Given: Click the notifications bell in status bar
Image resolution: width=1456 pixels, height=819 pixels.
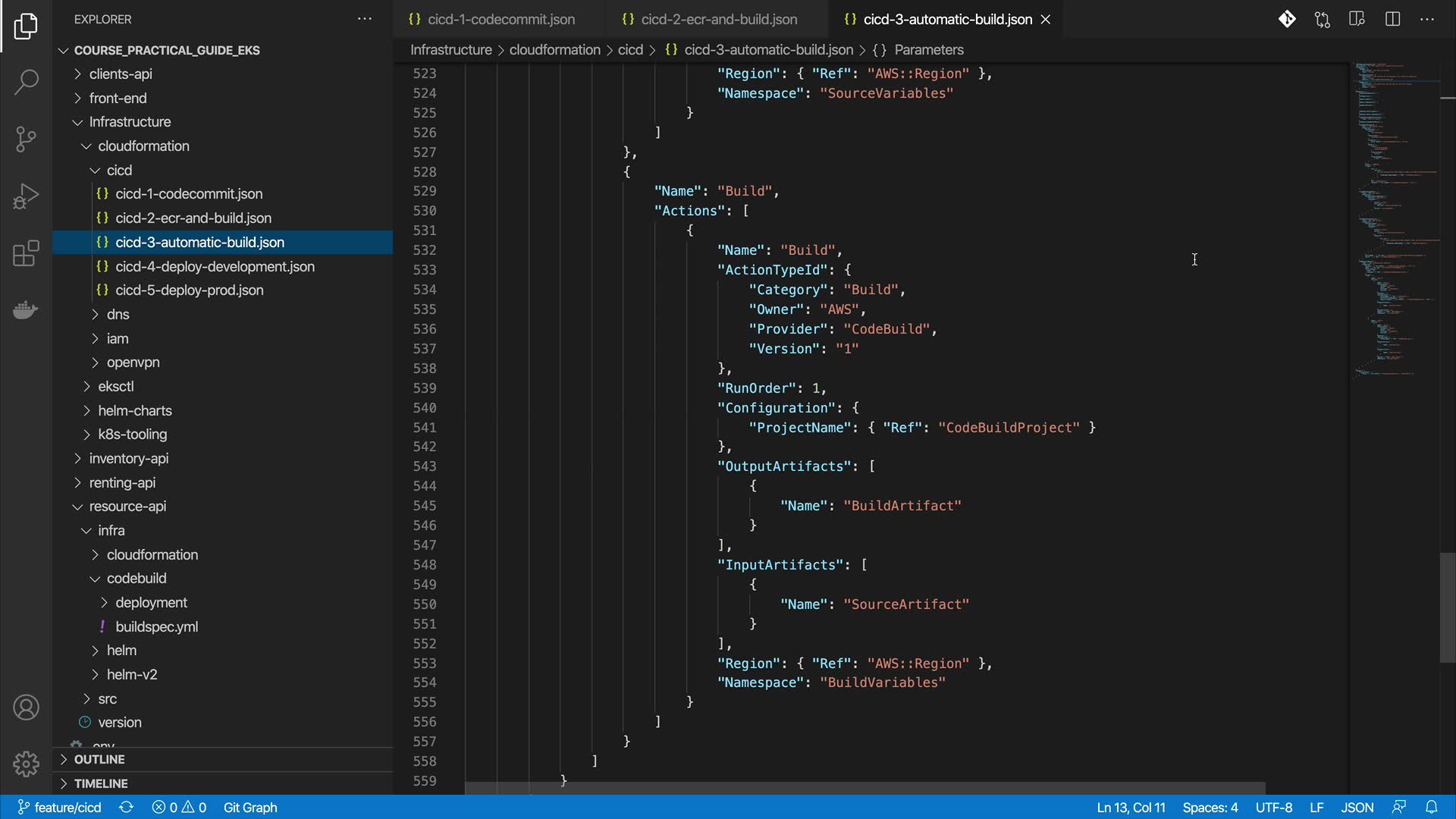Looking at the screenshot, I should point(1431,807).
